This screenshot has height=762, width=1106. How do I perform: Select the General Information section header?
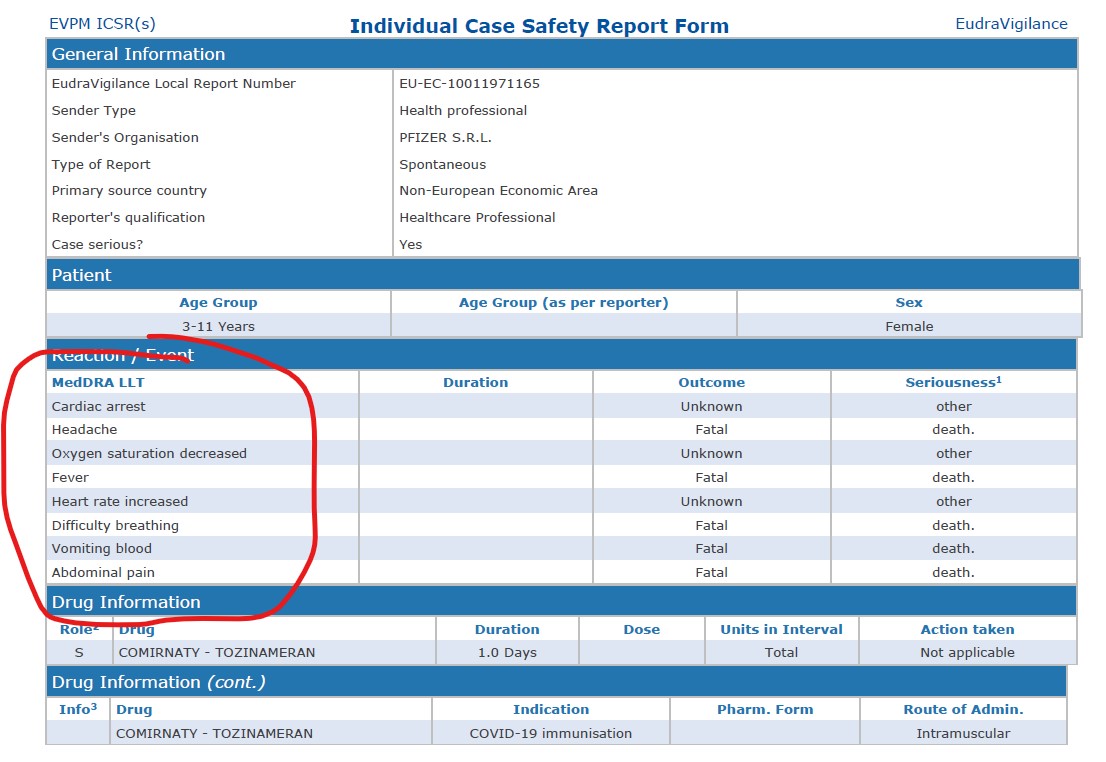[x=139, y=54]
